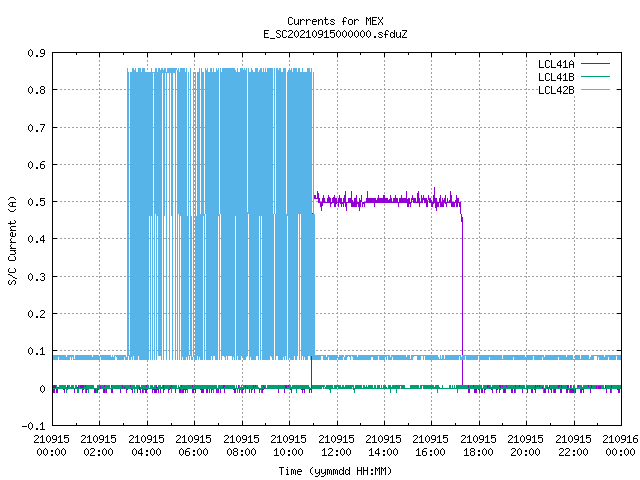Click the 0.2 y-axis tick label

click(36, 314)
